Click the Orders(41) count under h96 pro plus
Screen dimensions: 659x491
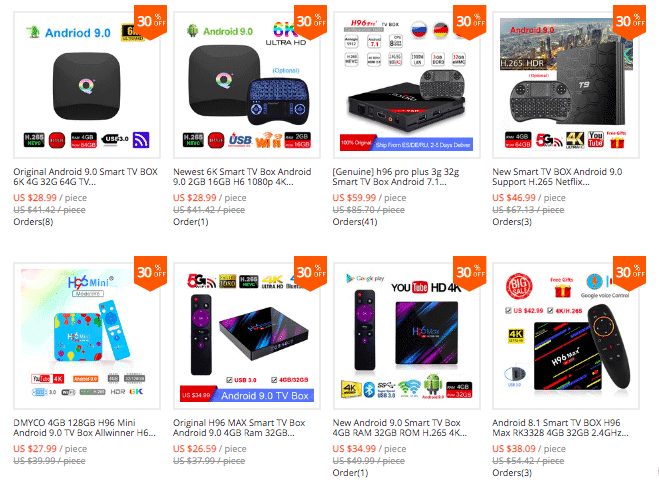(x=355, y=222)
